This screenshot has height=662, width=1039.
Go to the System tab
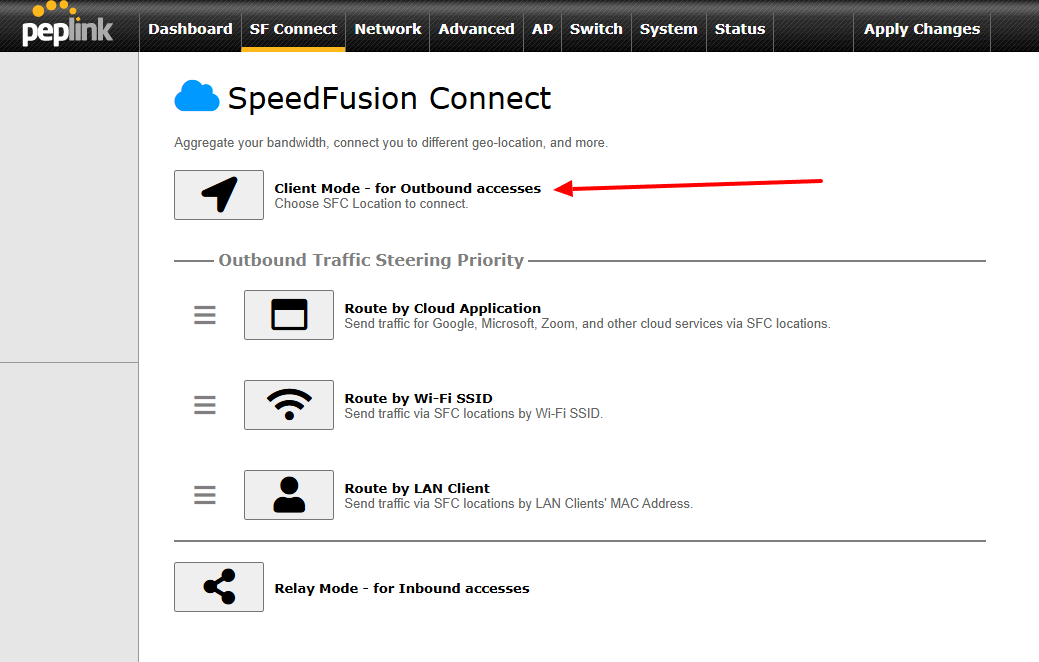[x=669, y=29]
